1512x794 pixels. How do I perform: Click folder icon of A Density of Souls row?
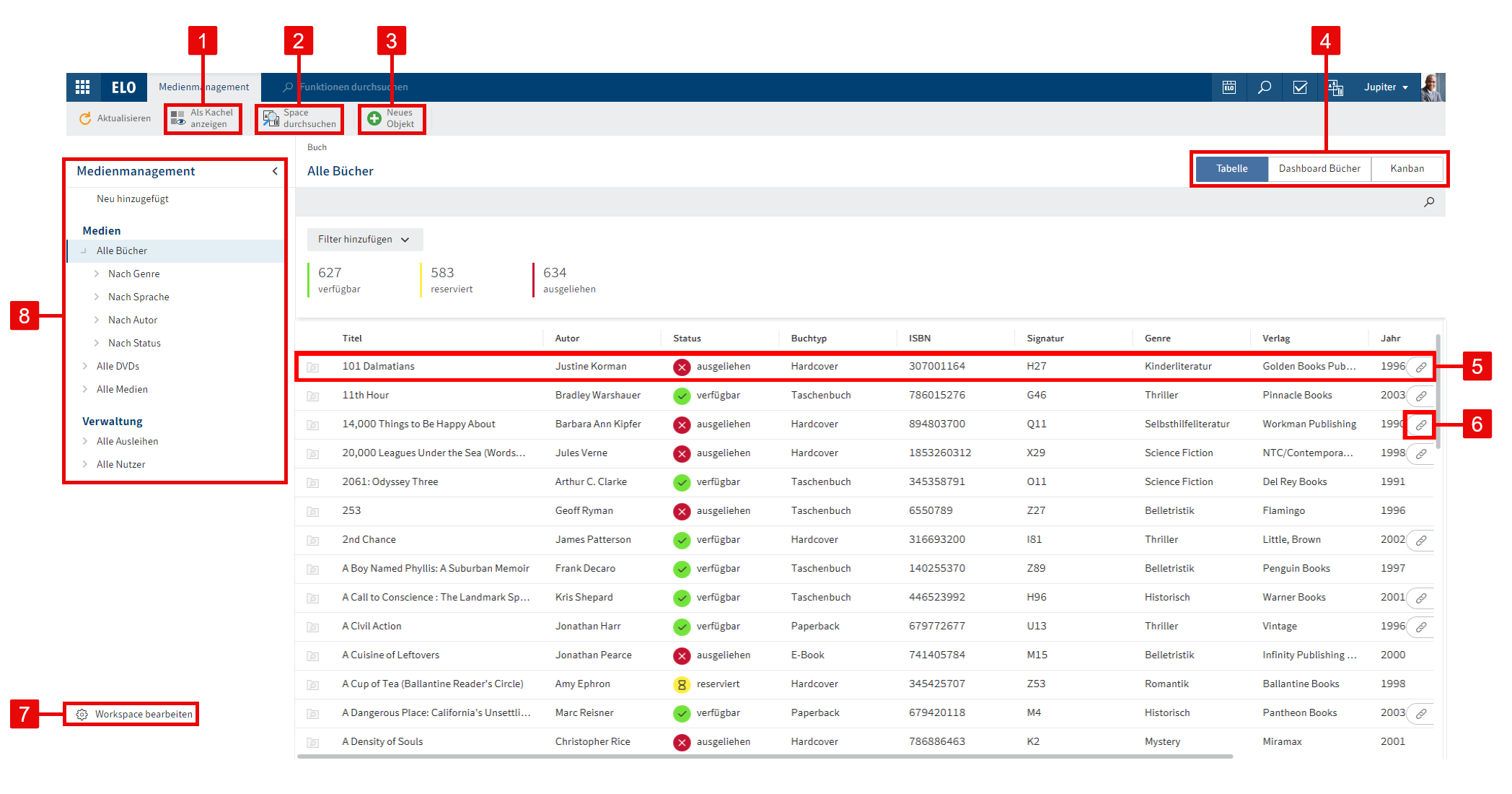tap(313, 743)
